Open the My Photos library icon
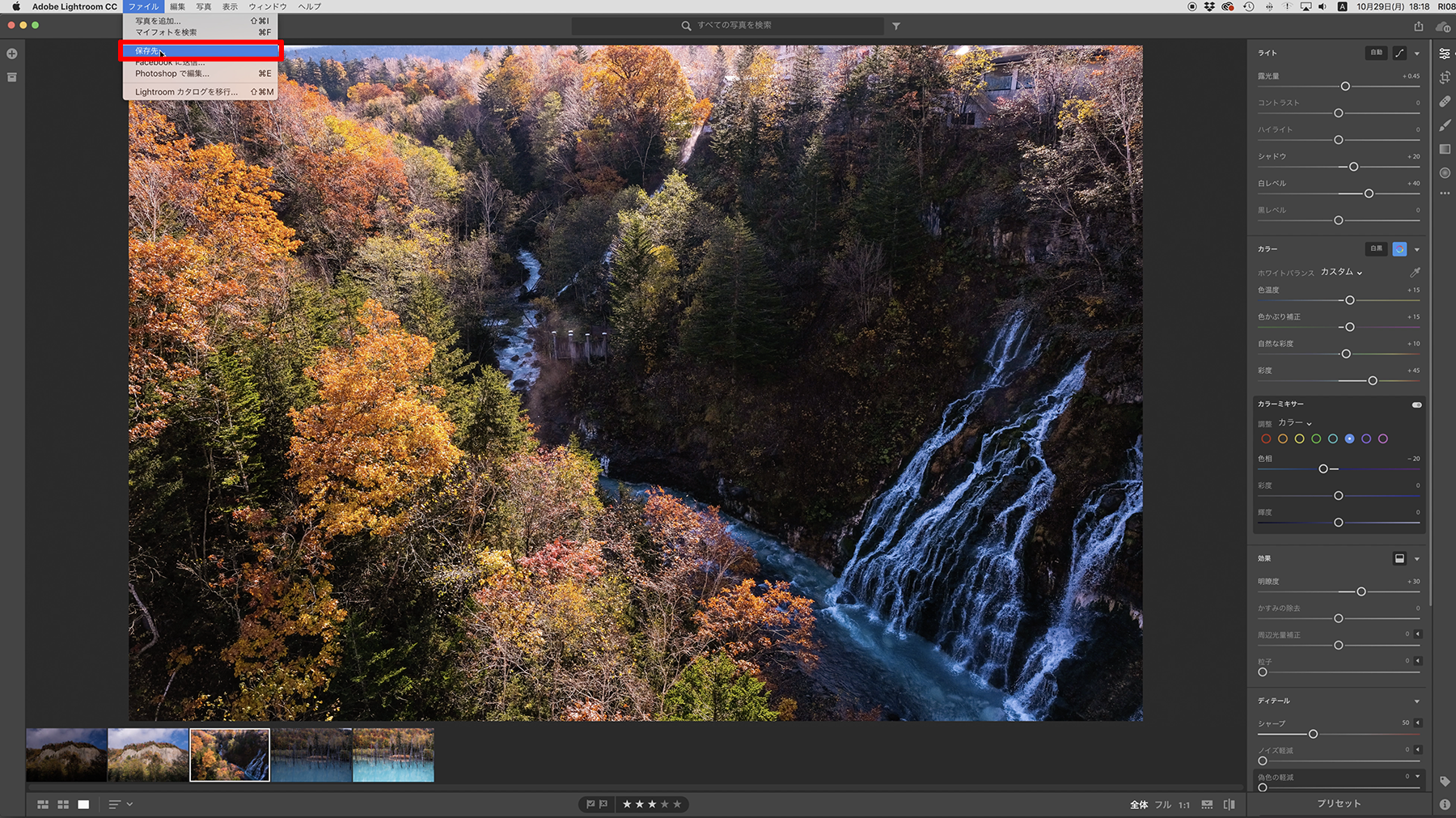The height and width of the screenshot is (818, 1456). (12, 78)
